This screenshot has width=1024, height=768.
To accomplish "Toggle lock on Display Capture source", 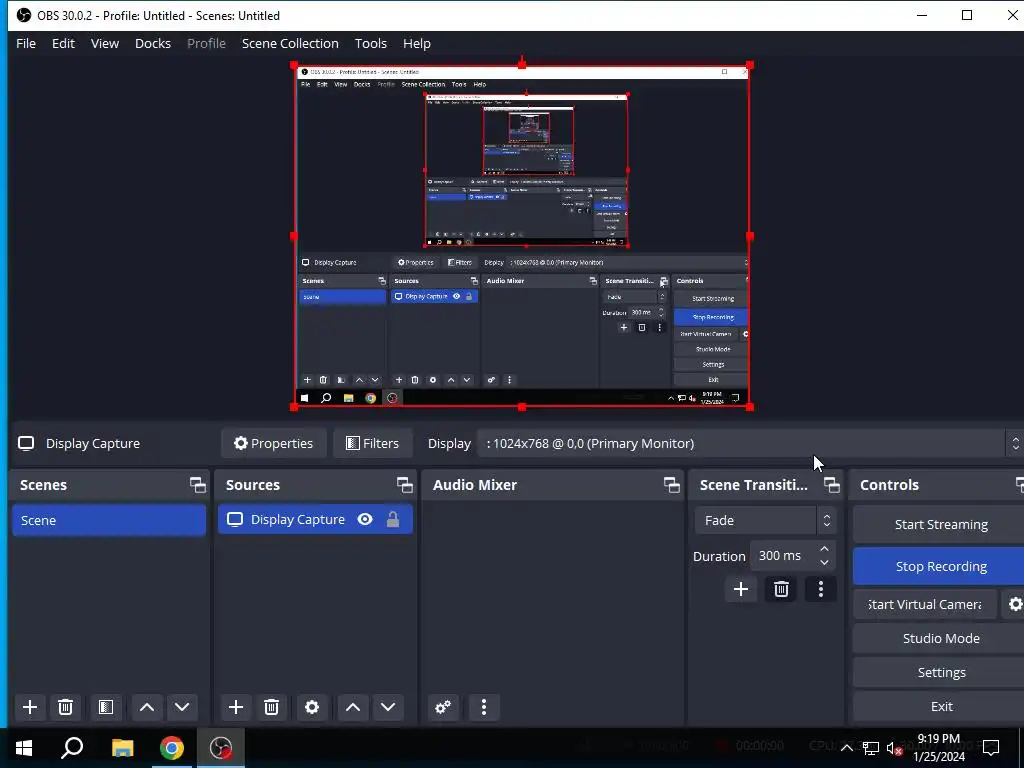I will (x=392, y=519).
